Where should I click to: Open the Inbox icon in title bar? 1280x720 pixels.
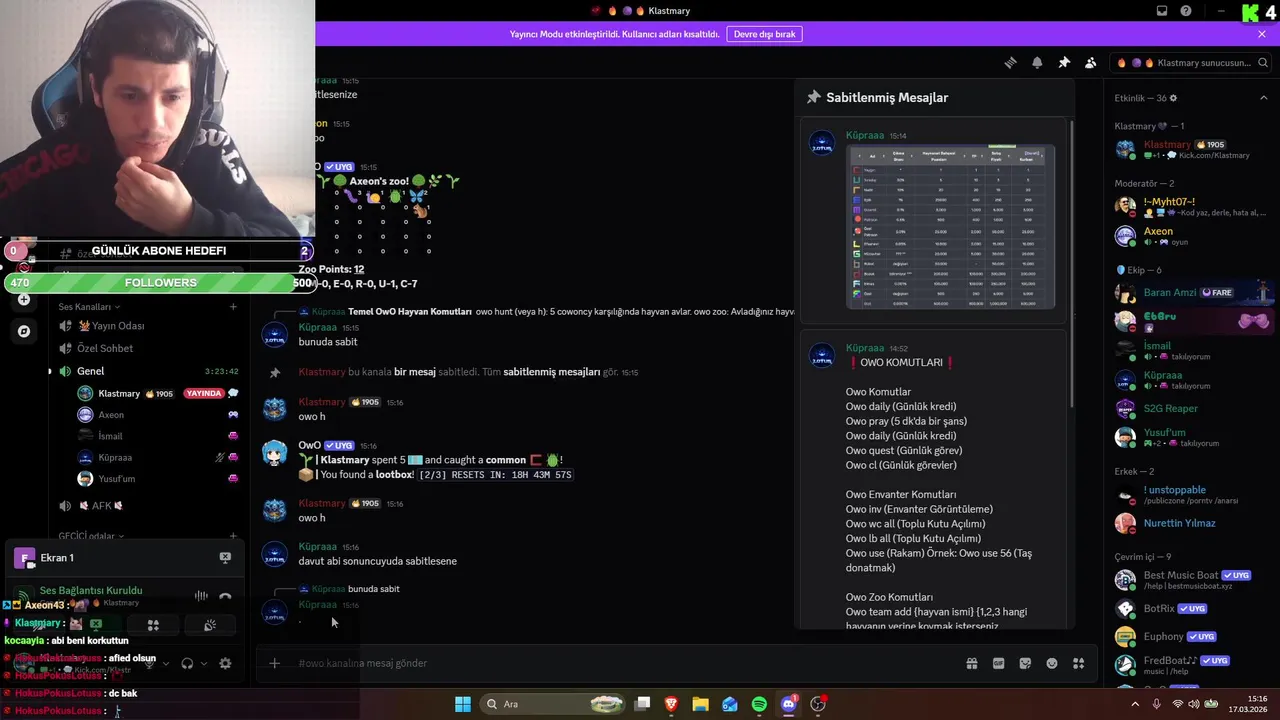pyautogui.click(x=1162, y=11)
